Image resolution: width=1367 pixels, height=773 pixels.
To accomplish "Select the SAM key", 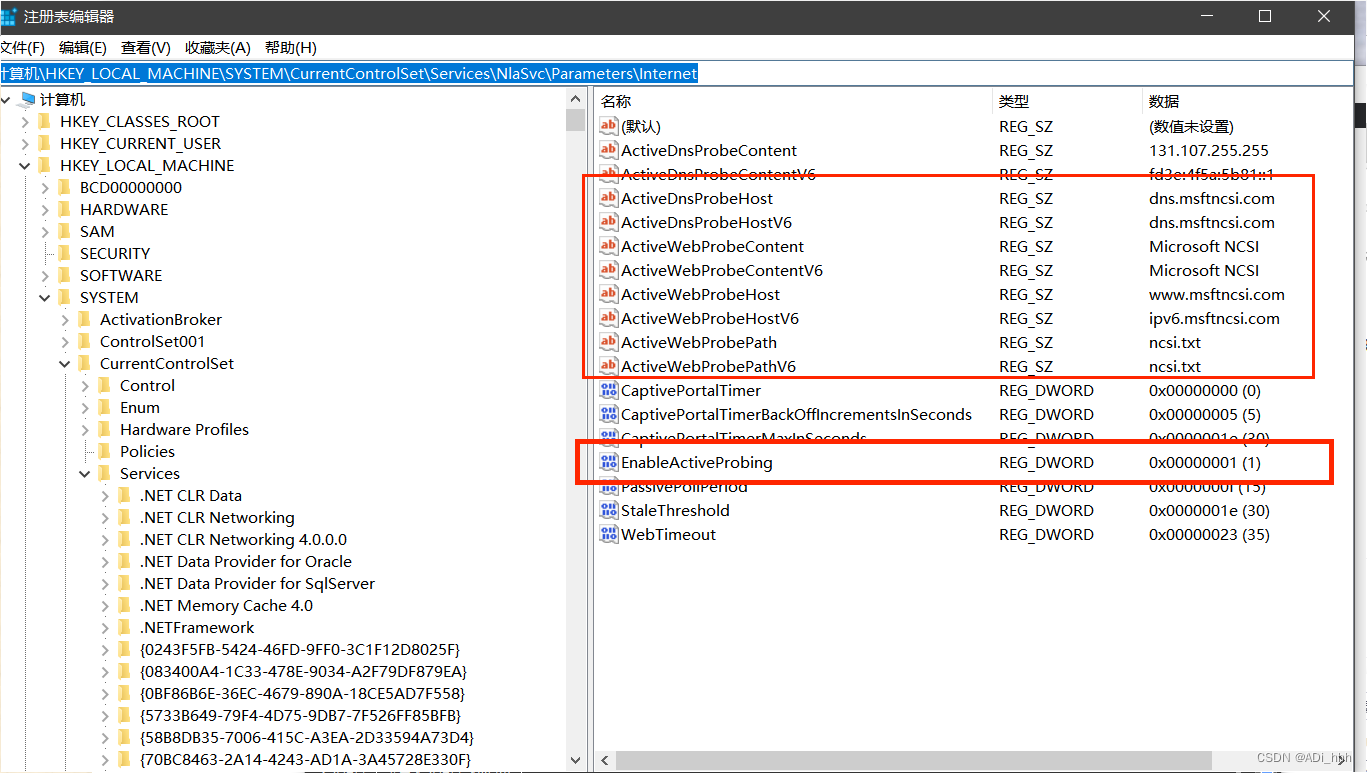I will click(x=97, y=231).
